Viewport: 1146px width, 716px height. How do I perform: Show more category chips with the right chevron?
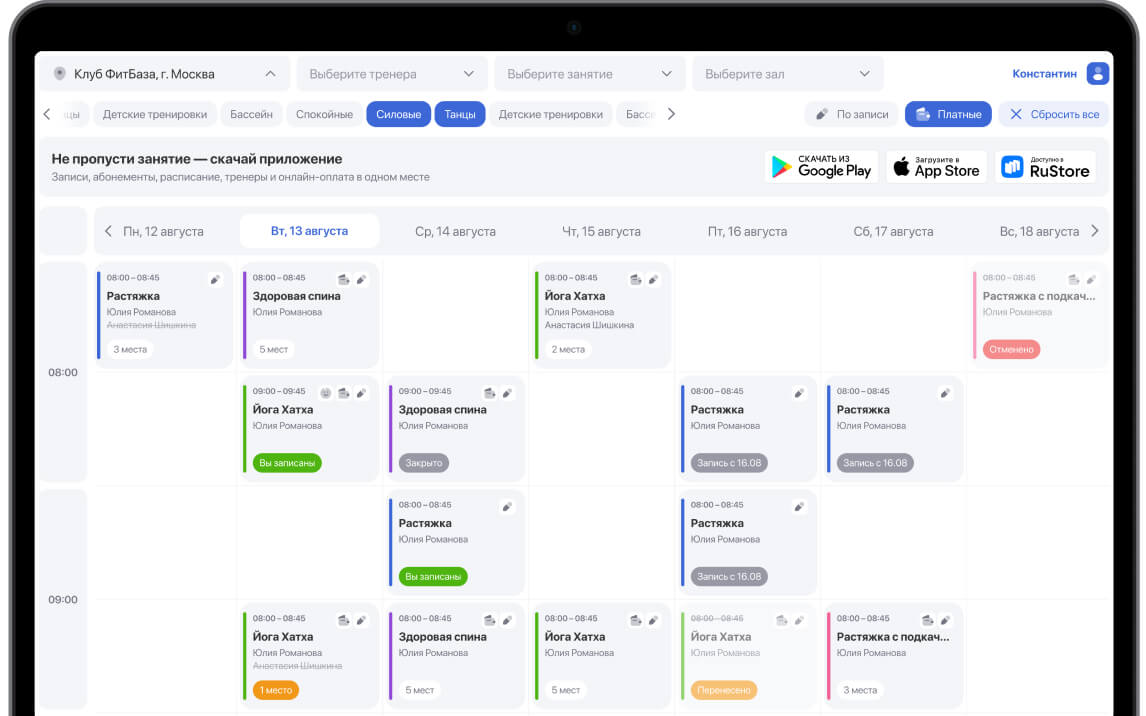(671, 114)
